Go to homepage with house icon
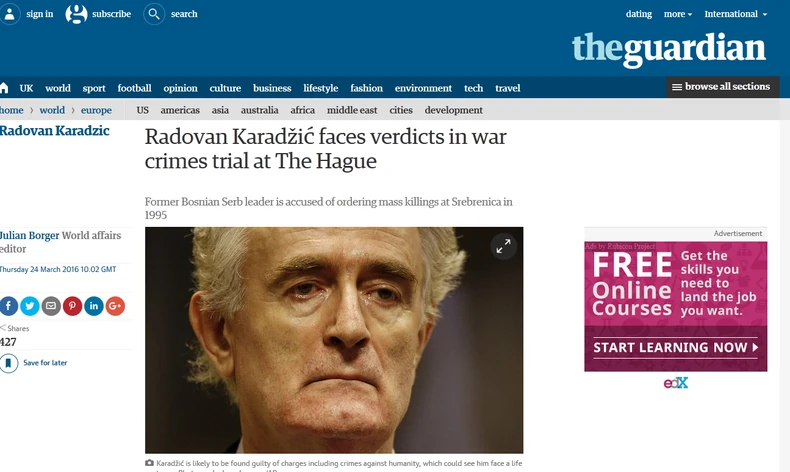Screen dimensions: 790x472 click(x=4, y=88)
